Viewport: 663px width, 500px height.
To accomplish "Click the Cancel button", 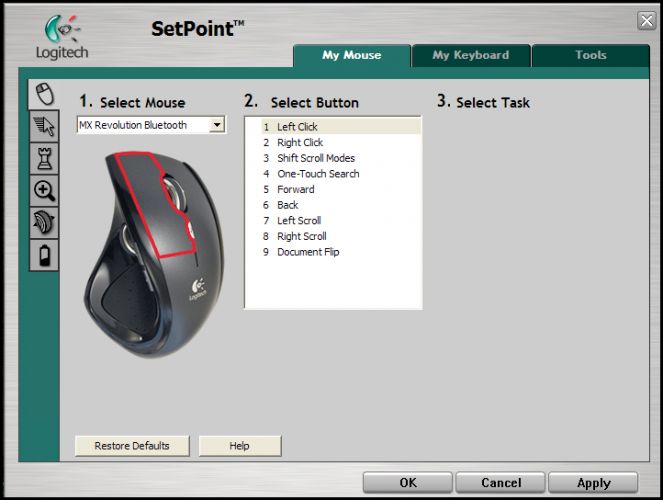I will tap(501, 483).
